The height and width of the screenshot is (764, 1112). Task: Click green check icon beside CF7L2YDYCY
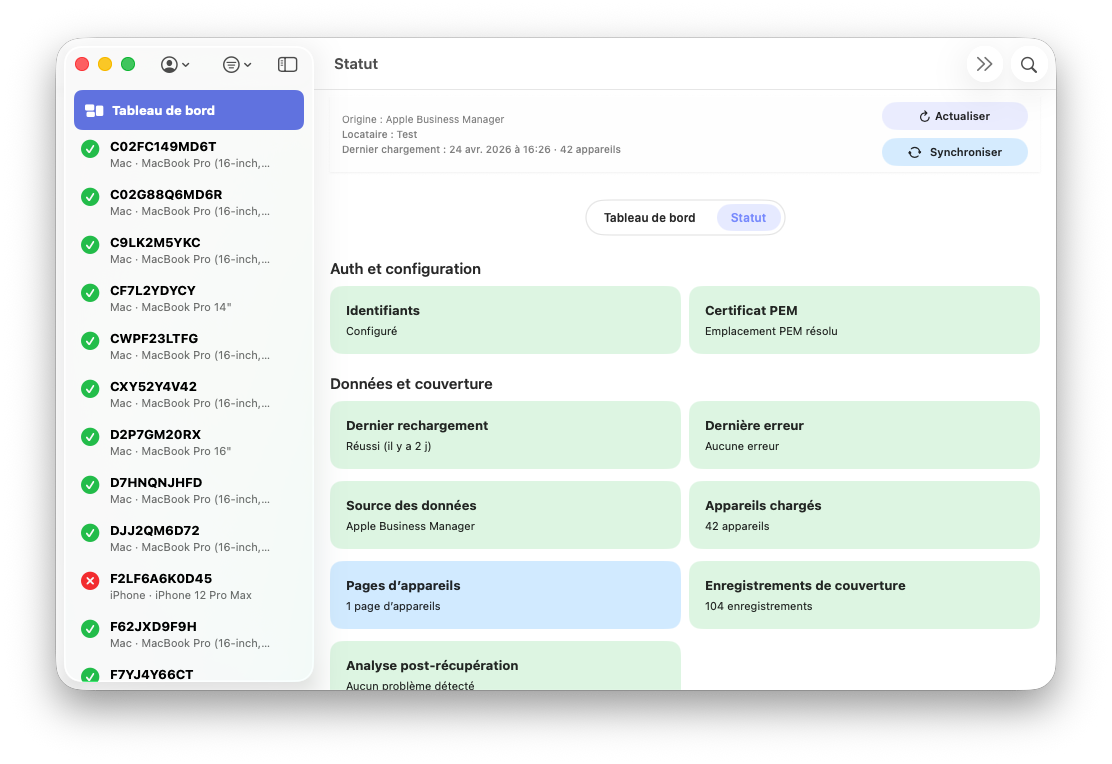[x=90, y=292]
